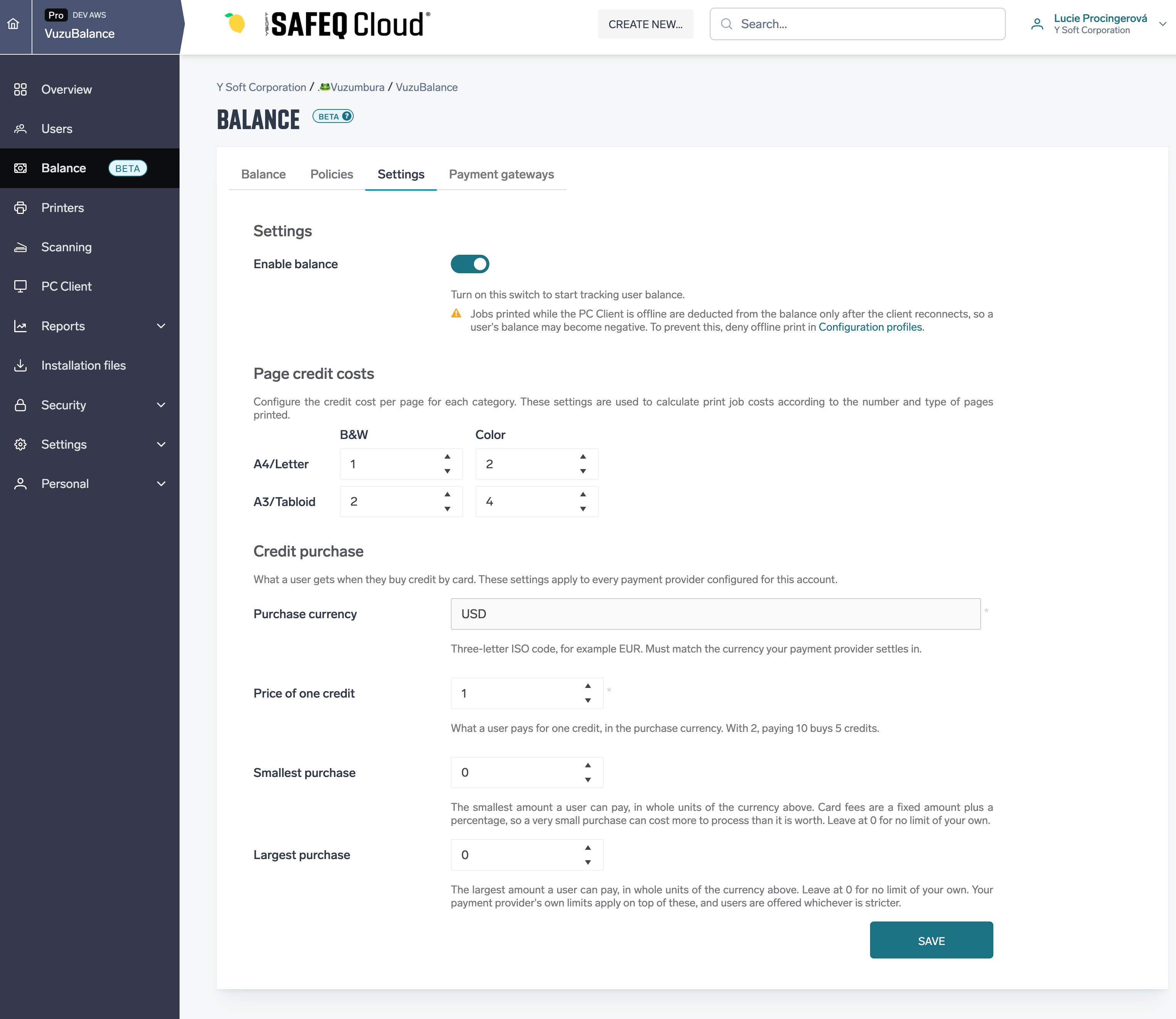Toggle the Enable balance switch
1176x1019 pixels.
click(470, 264)
